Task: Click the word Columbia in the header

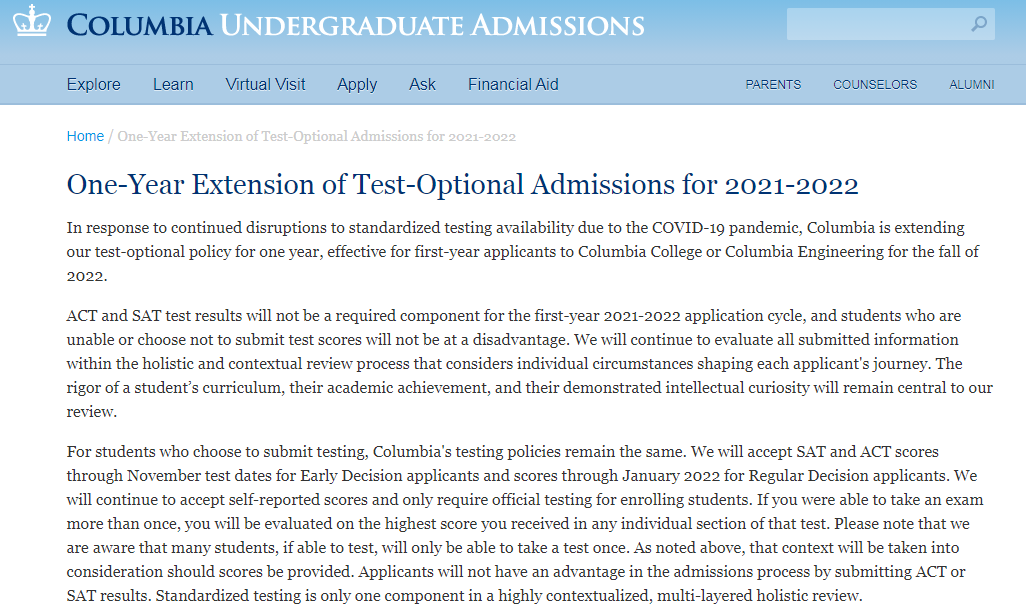Action: (x=139, y=25)
